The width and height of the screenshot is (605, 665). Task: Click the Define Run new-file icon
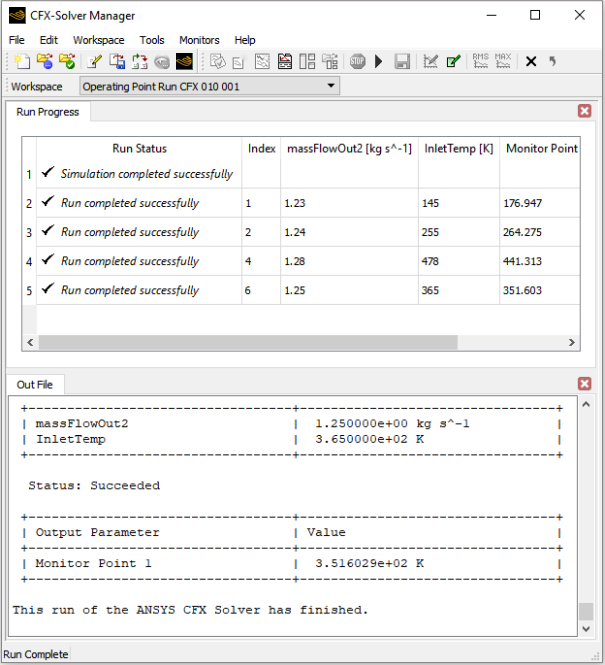[22, 62]
